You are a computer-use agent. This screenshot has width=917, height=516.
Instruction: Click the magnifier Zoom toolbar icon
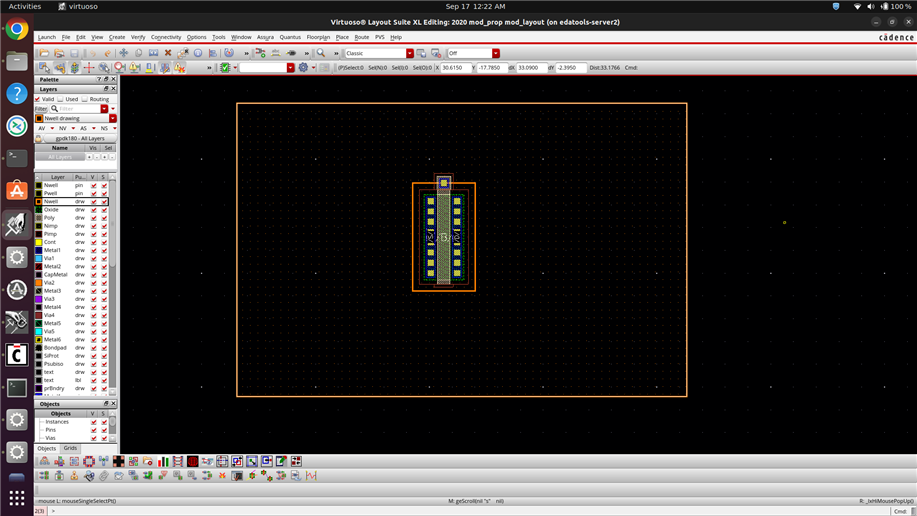pyautogui.click(x=320, y=53)
